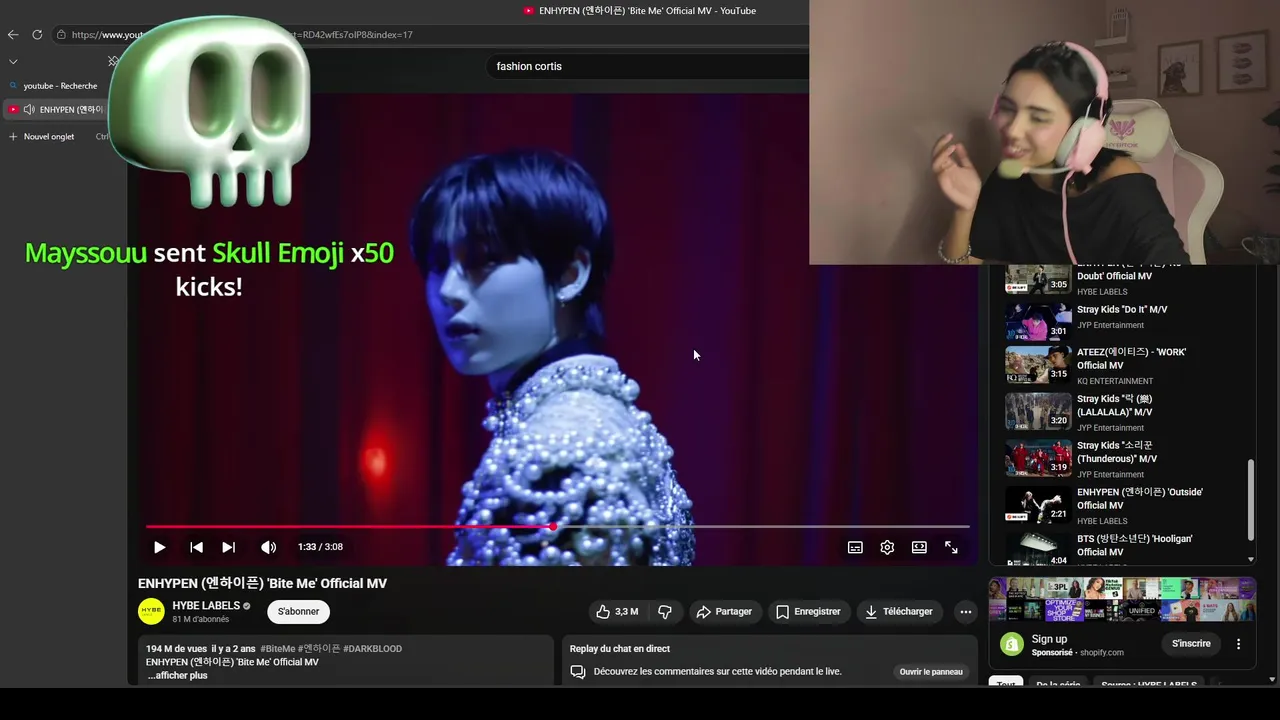The height and width of the screenshot is (720, 1280).
Task: Play BTS 'Hooligan' Official MV
Action: pos(1134,545)
